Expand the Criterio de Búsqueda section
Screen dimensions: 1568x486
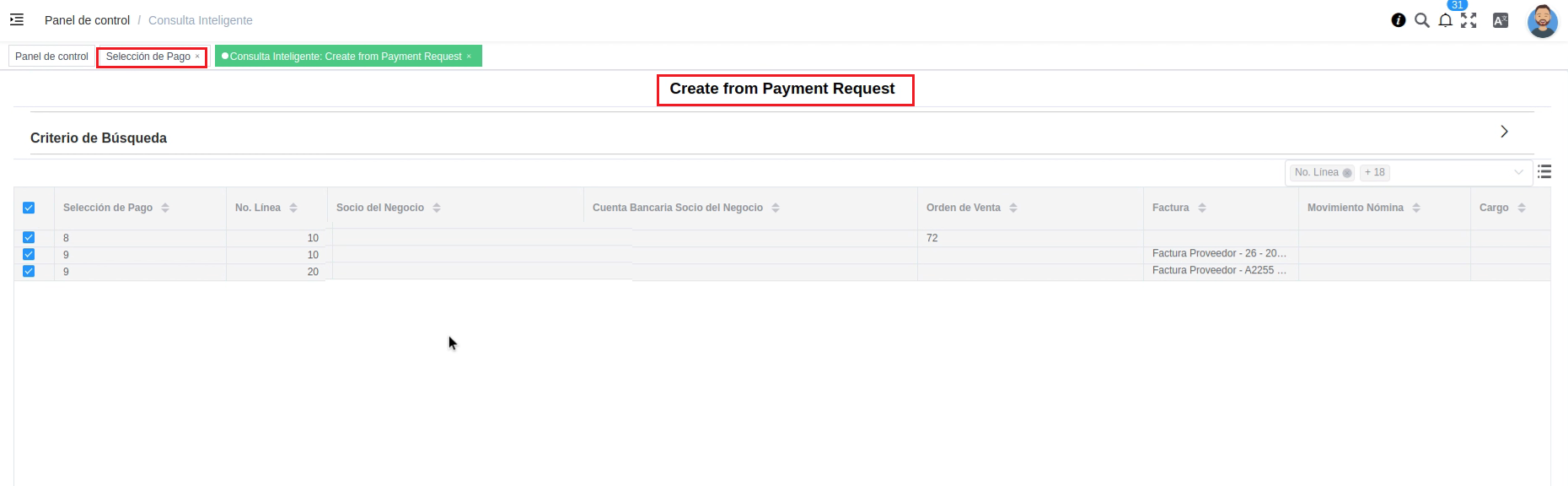[x=1504, y=132]
